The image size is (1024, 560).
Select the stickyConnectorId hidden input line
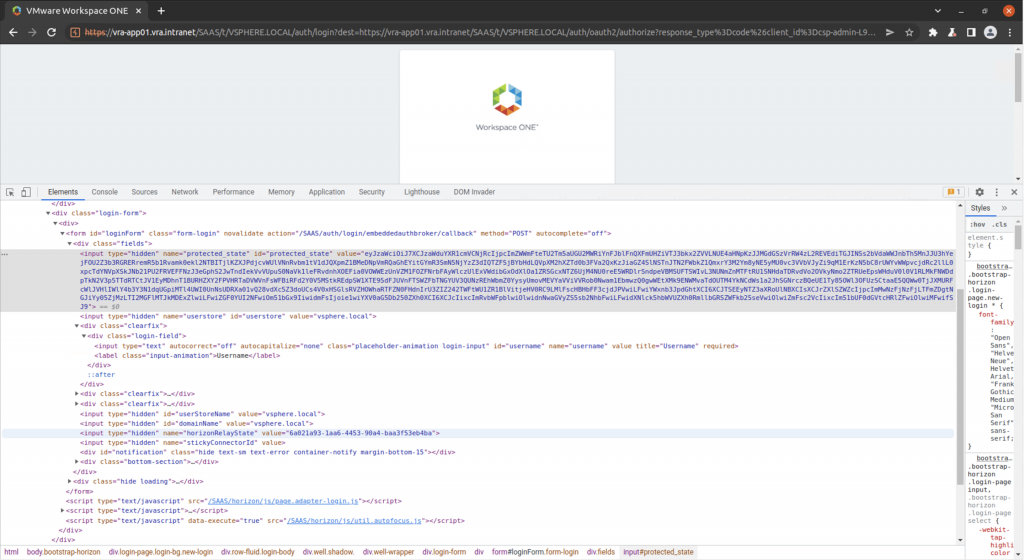pos(183,443)
